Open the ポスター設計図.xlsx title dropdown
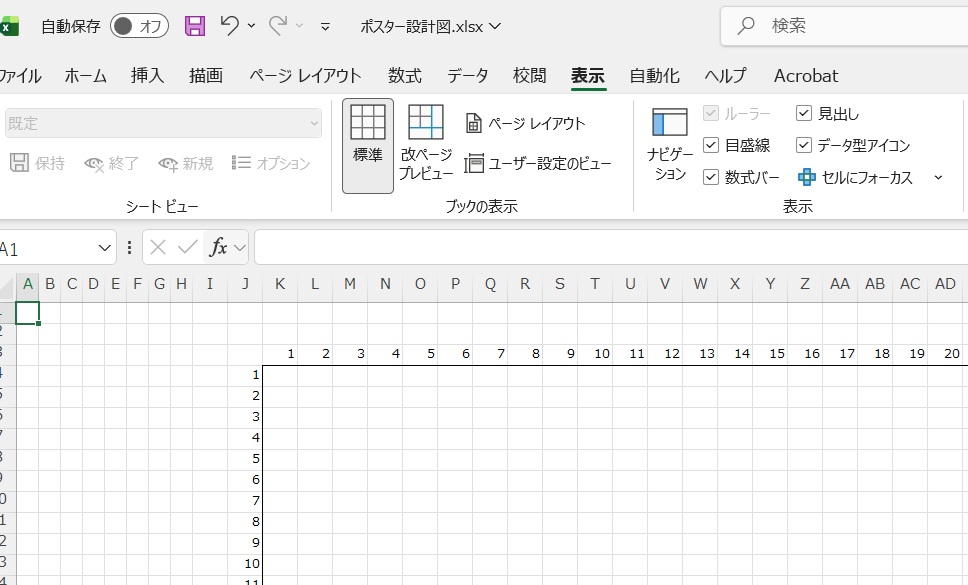Viewport: 968px width, 585px height. click(x=496, y=27)
